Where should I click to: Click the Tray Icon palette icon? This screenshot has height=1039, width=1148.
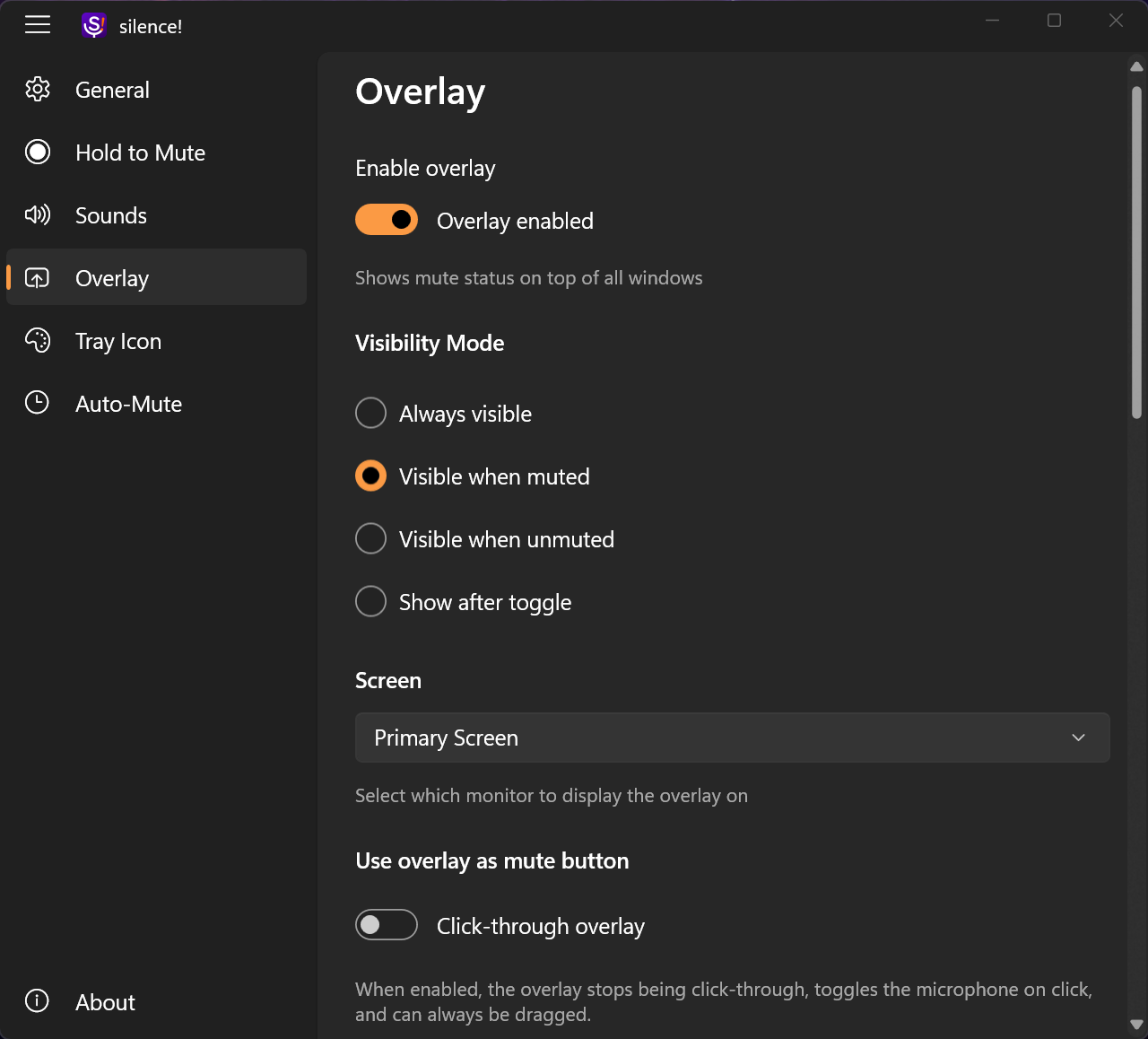[x=38, y=341]
